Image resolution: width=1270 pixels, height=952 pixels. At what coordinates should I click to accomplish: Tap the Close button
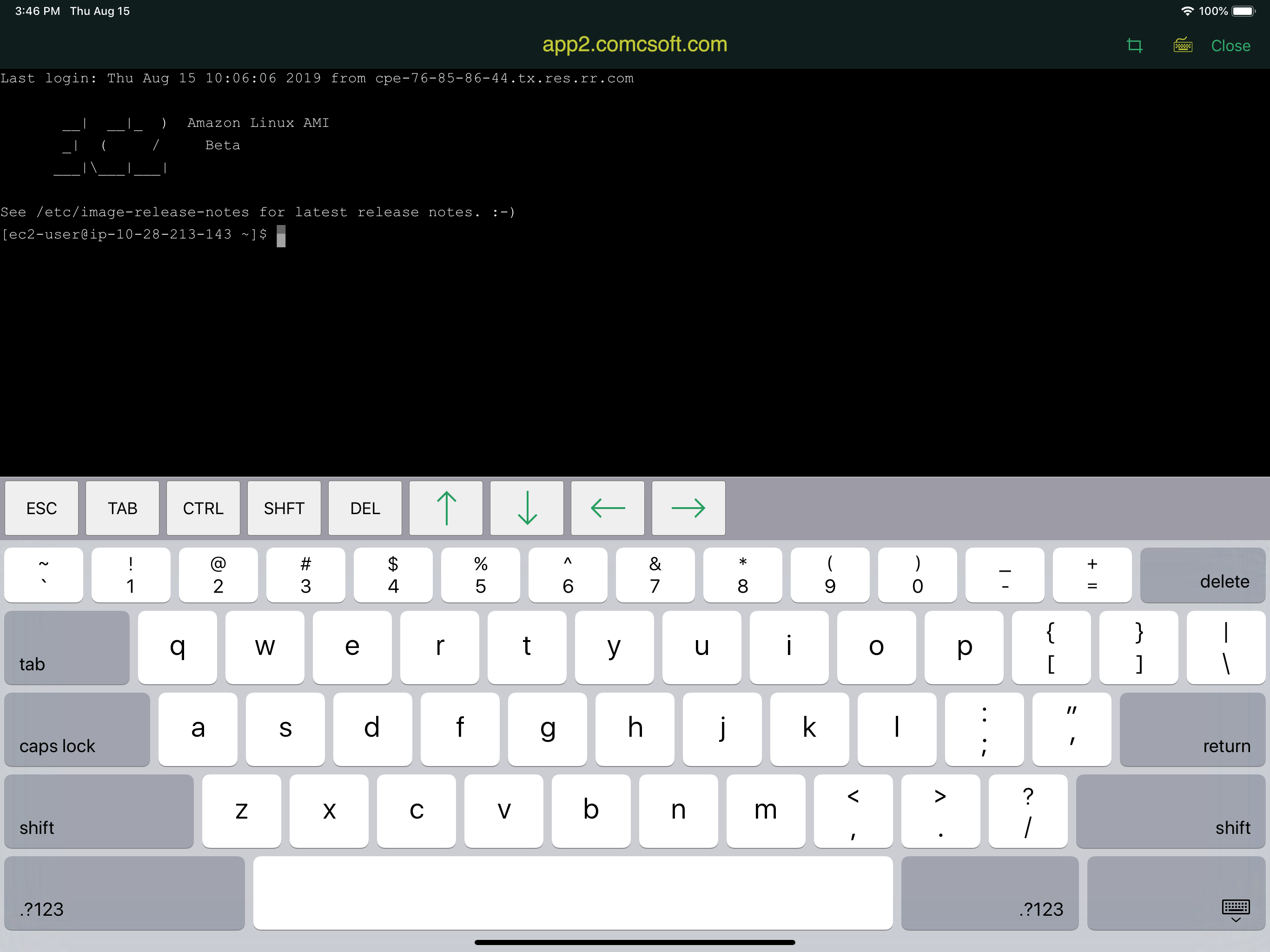tap(1230, 46)
